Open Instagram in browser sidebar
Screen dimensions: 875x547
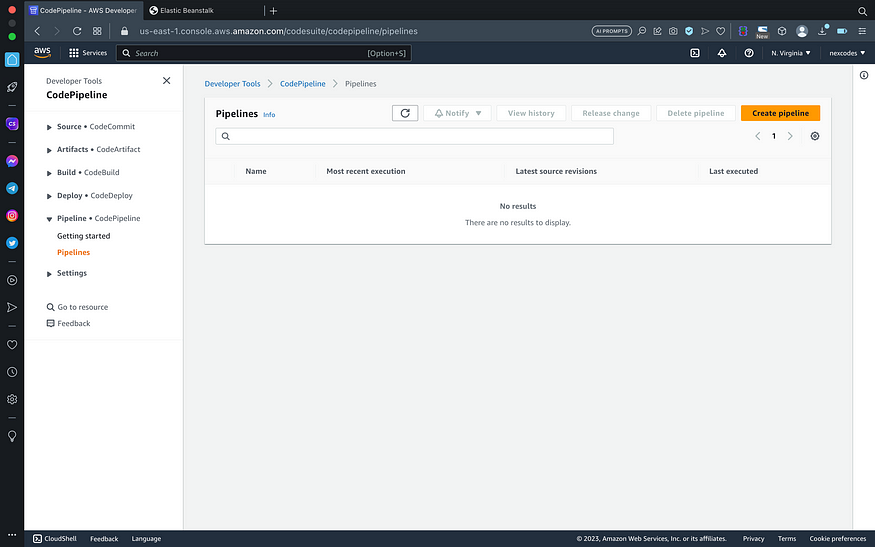tap(12, 215)
